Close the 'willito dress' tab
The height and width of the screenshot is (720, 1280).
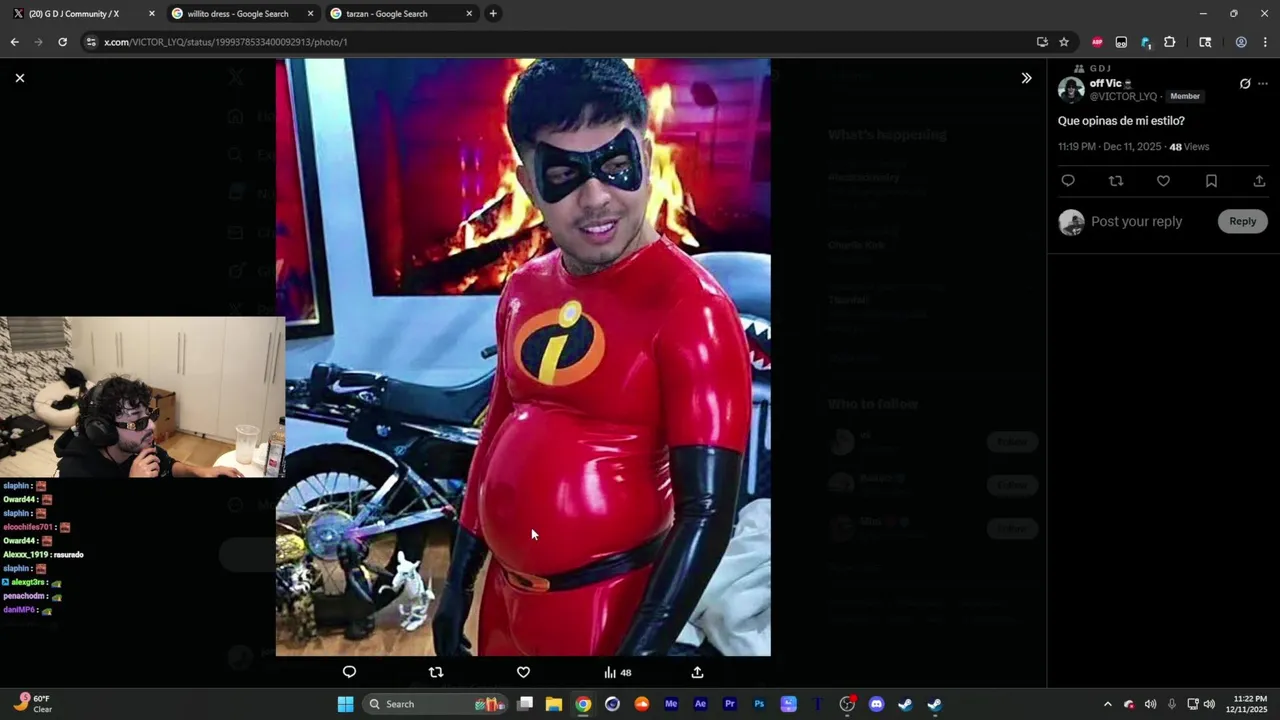tap(310, 14)
